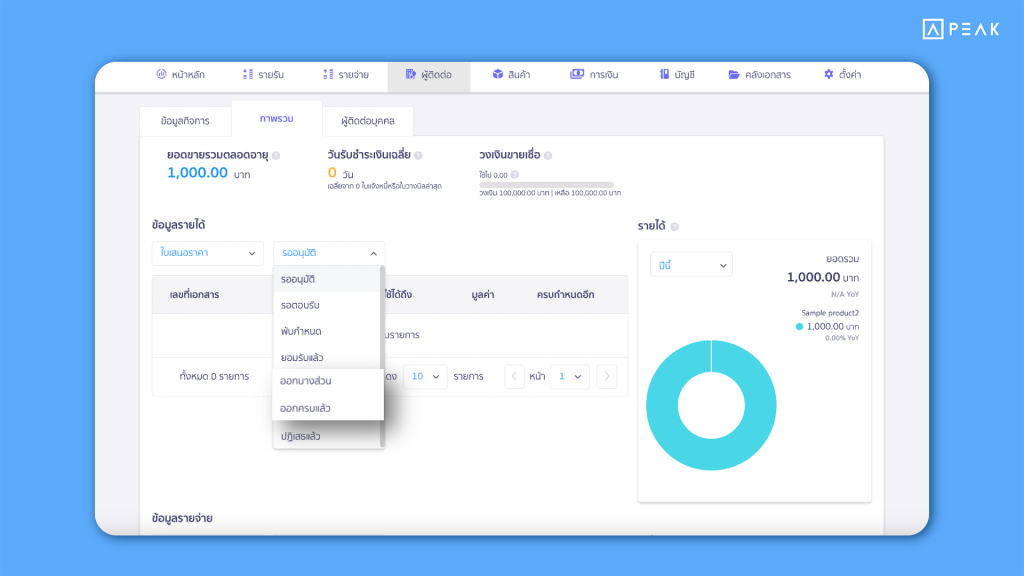Open the สินค้า menu
This screenshot has height=576, width=1024.
[x=511, y=74]
